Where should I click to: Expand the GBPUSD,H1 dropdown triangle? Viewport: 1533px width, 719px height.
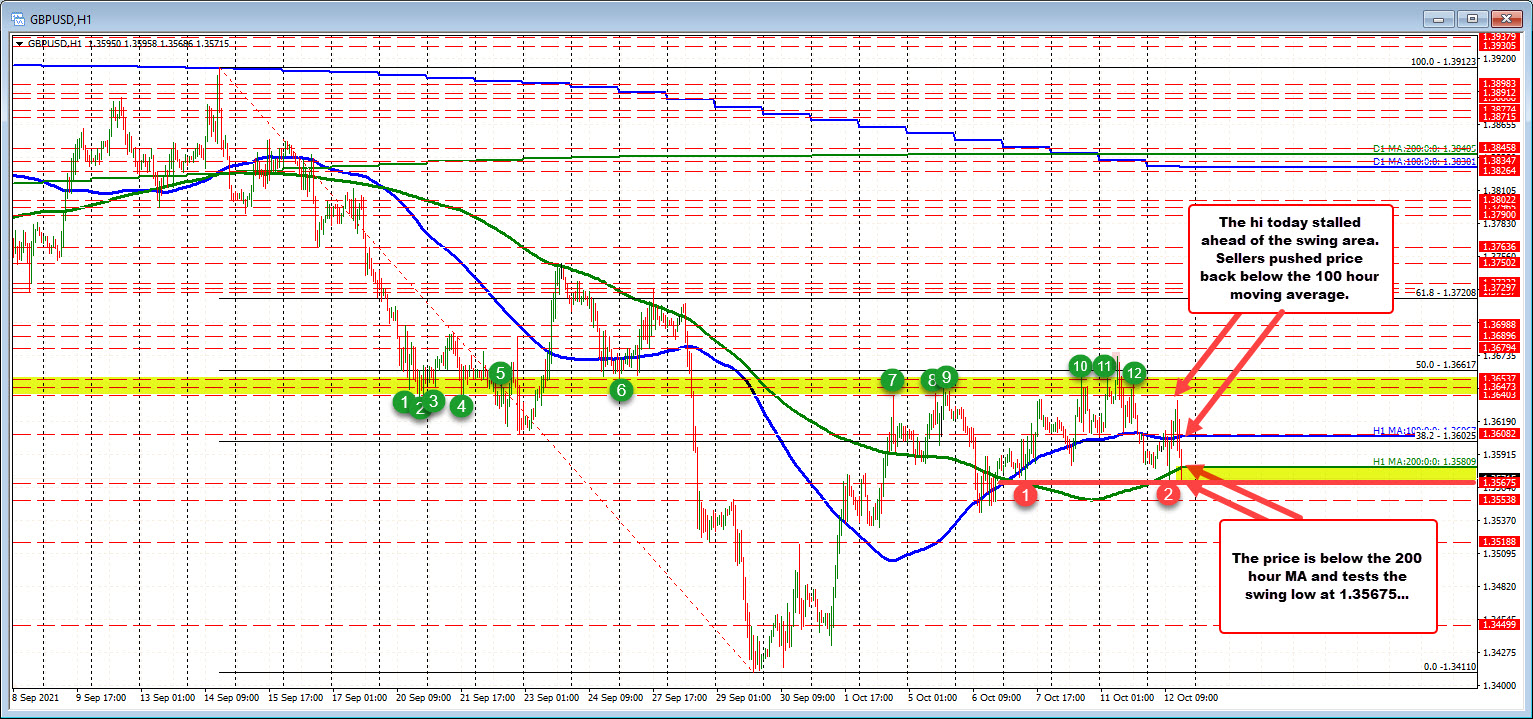(x=20, y=44)
